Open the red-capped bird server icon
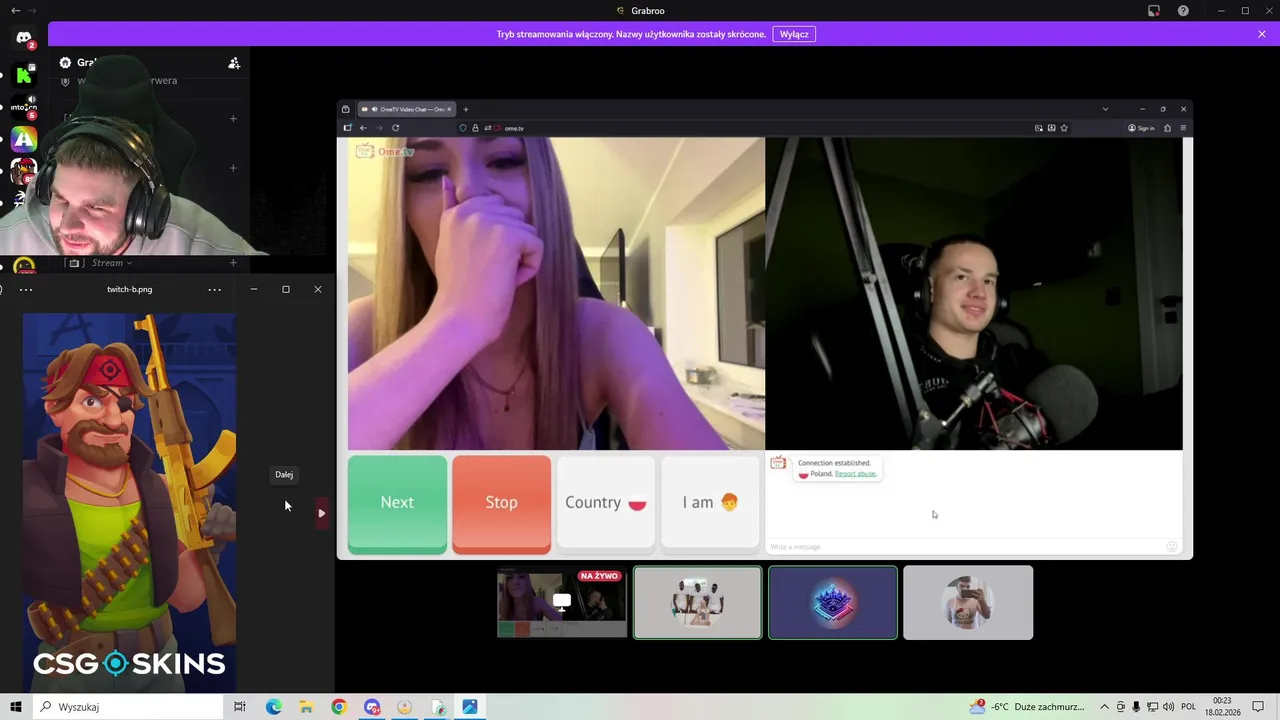Screen dimensions: 1280x720 (x=24, y=170)
